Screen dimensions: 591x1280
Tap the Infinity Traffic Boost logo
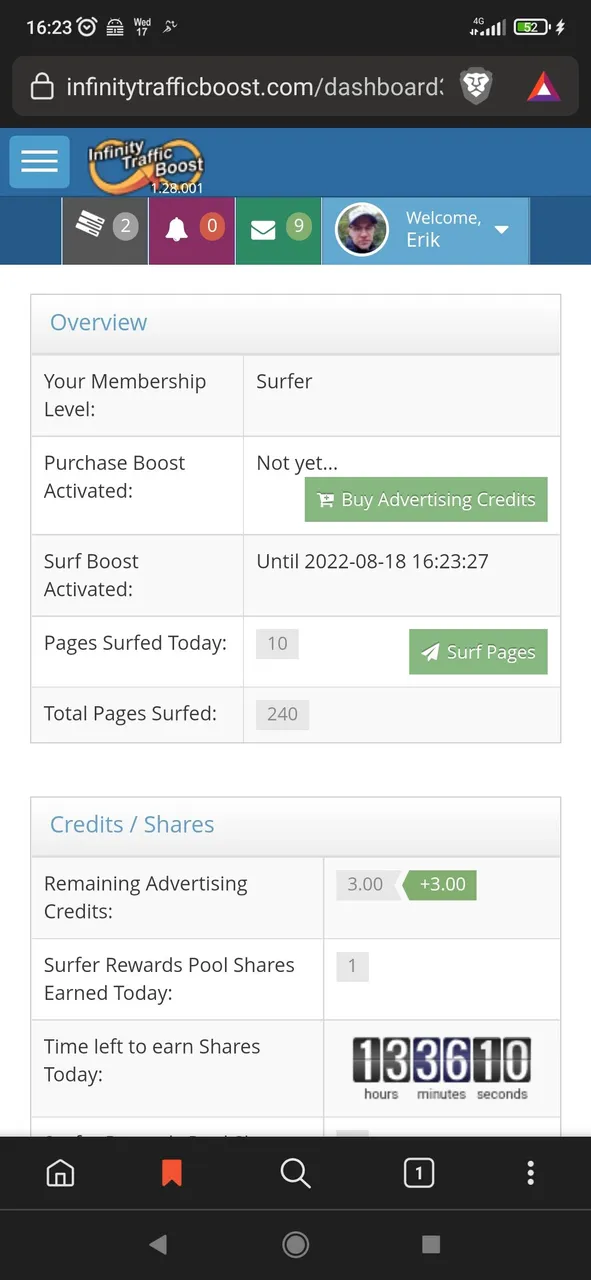(146, 164)
